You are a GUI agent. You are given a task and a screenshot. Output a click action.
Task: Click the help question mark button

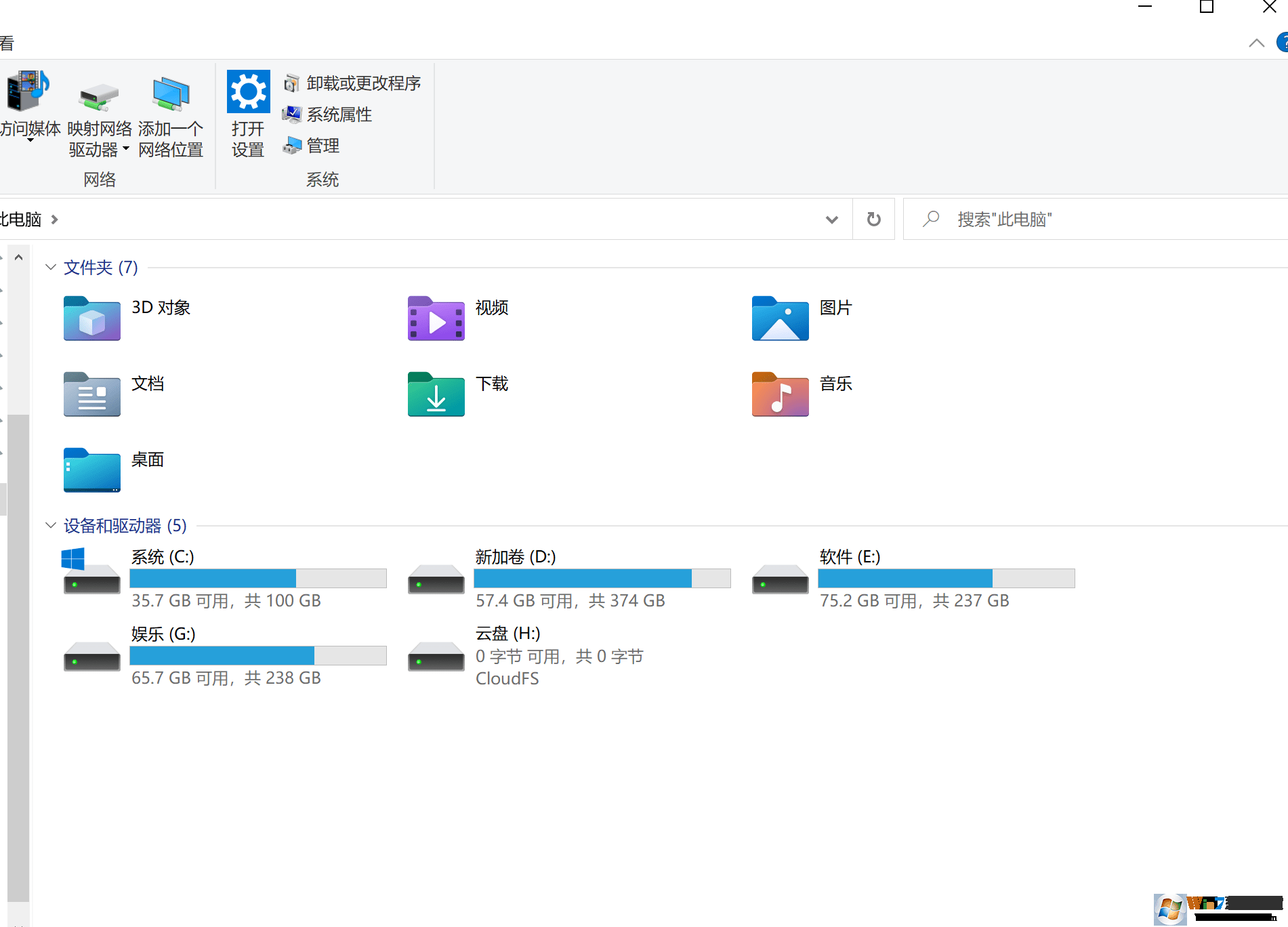click(1282, 42)
